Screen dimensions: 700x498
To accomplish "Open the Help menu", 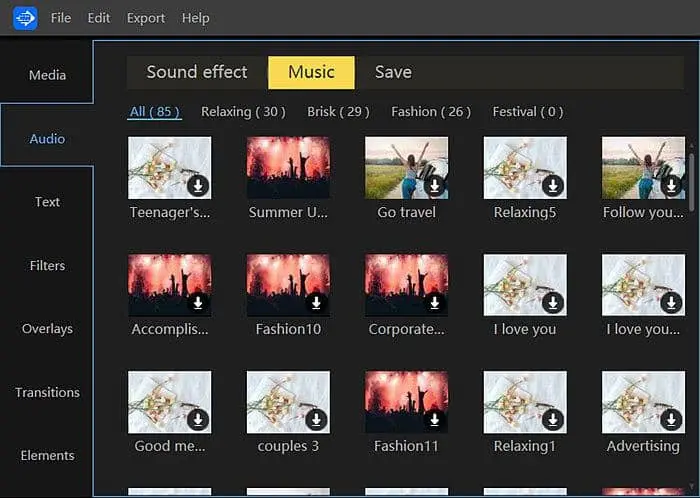I will [196, 18].
